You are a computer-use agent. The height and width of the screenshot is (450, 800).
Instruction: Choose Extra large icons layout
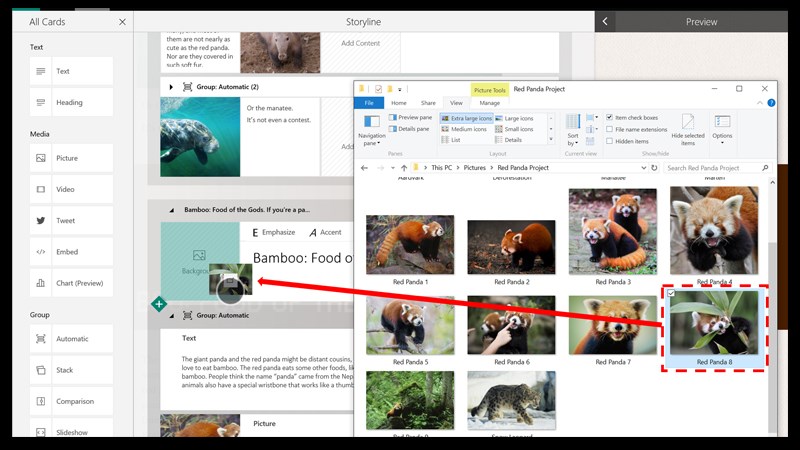coord(467,118)
